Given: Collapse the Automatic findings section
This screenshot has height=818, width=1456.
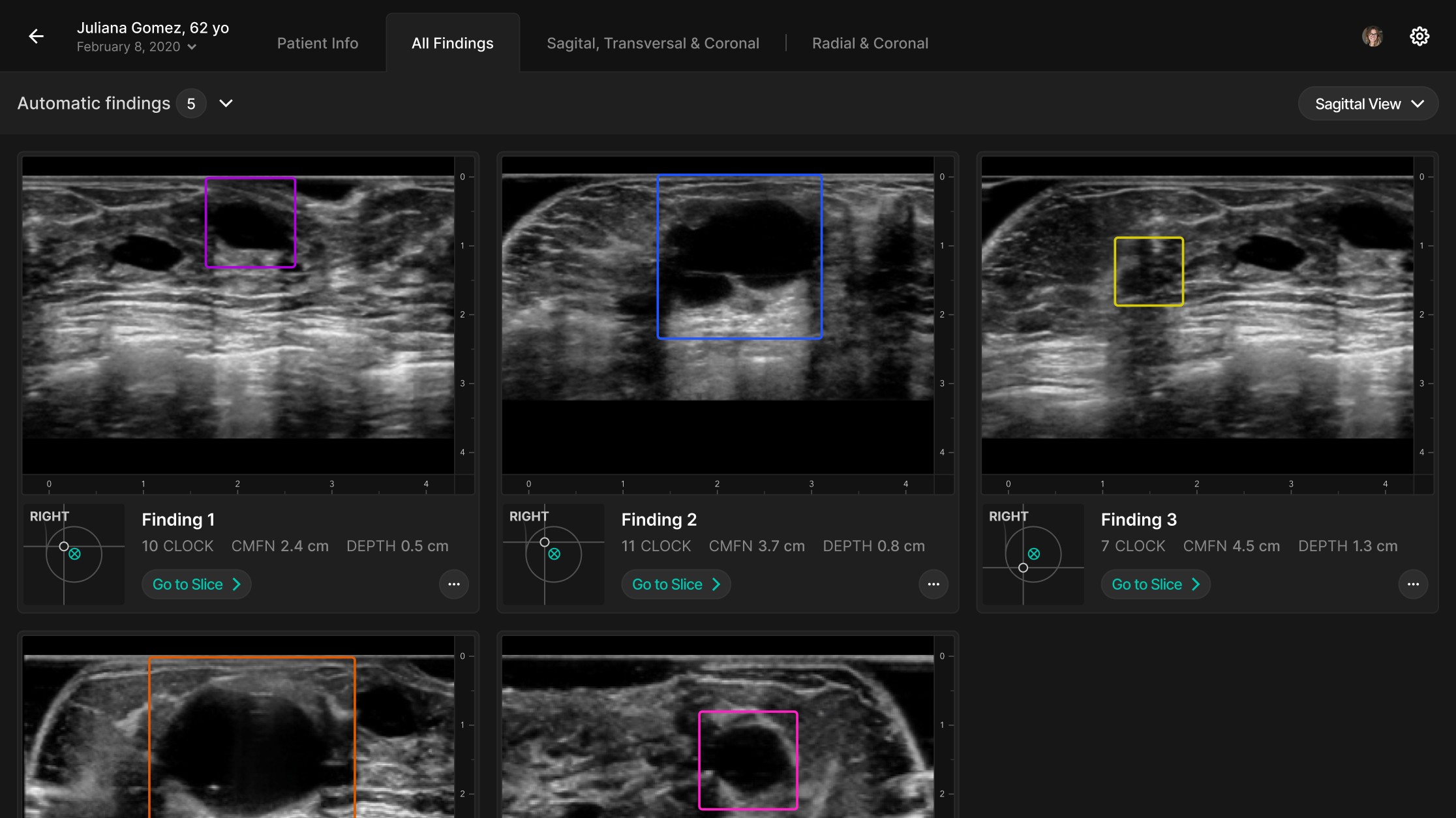Looking at the screenshot, I should click(226, 104).
